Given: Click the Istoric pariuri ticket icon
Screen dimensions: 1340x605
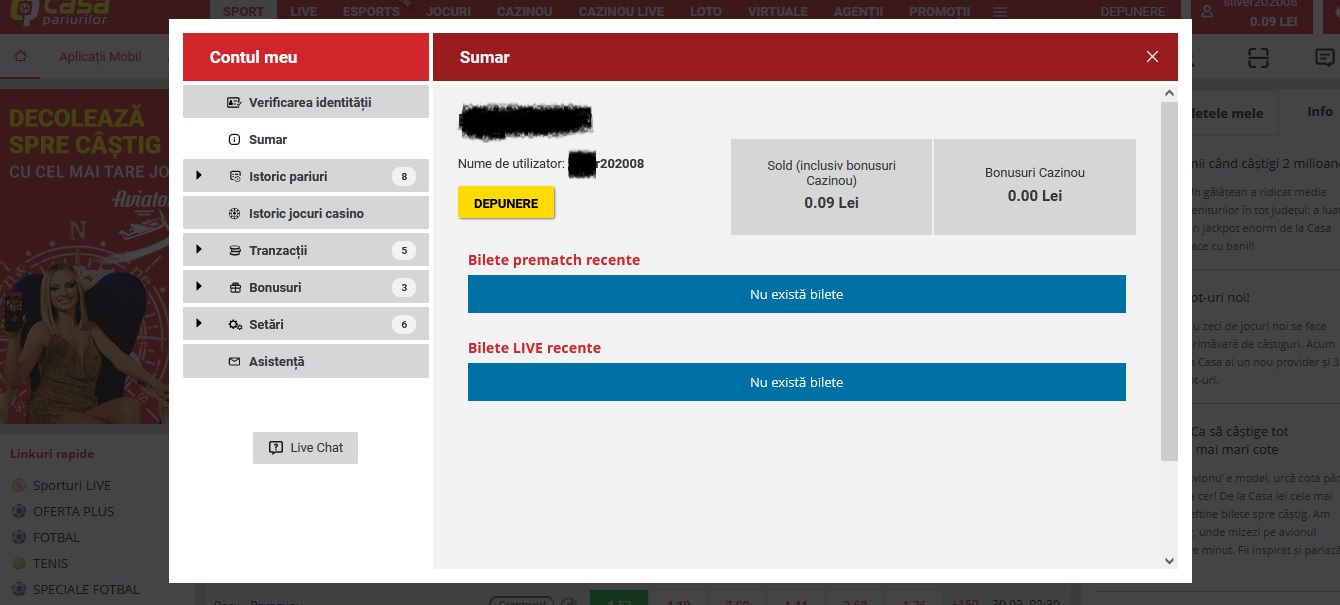Looking at the screenshot, I should pyautogui.click(x=235, y=177).
